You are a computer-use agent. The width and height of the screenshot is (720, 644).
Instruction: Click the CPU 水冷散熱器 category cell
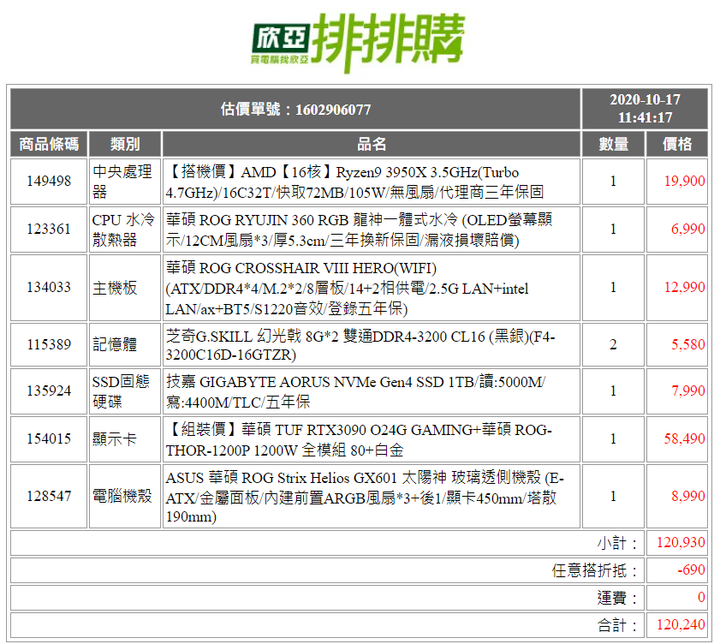pos(125,229)
